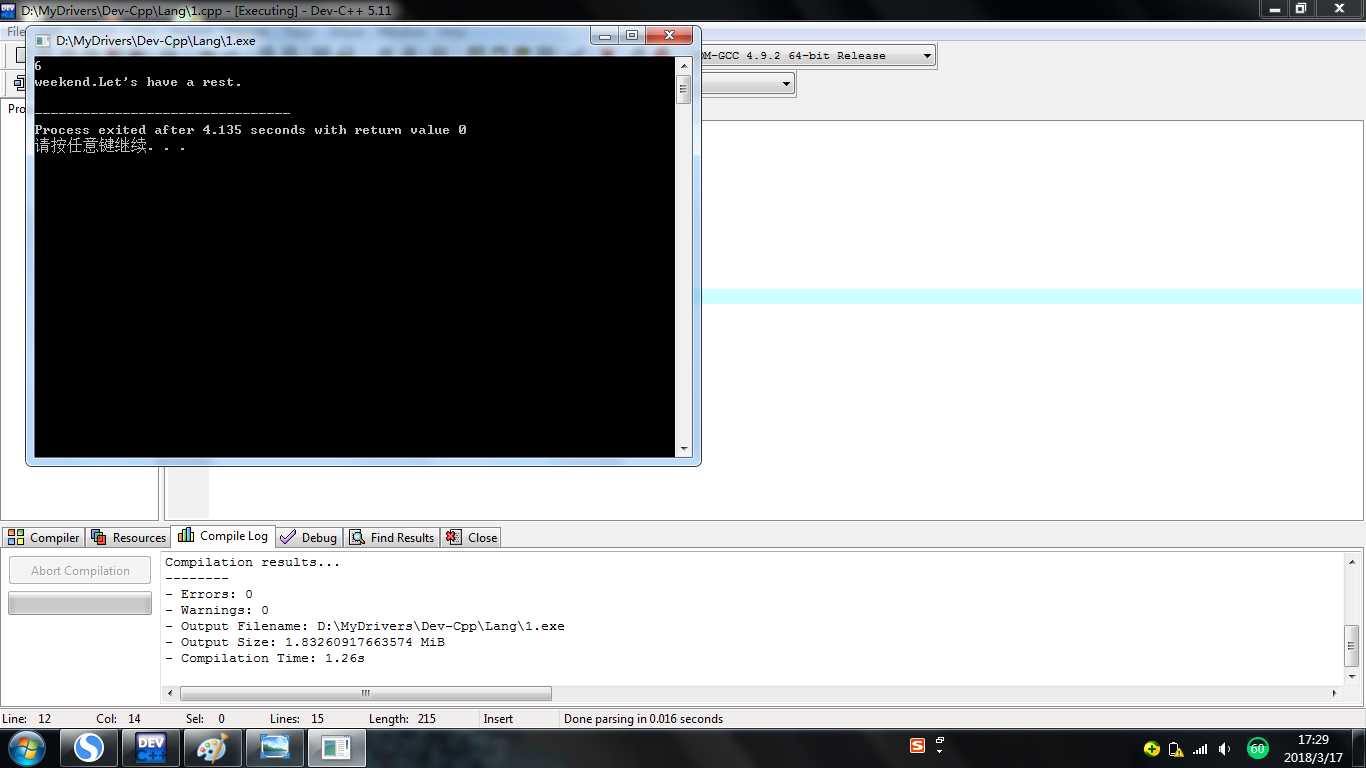The image size is (1366, 768).
Task: Click the Sogou input method tray icon
Action: coord(917,746)
